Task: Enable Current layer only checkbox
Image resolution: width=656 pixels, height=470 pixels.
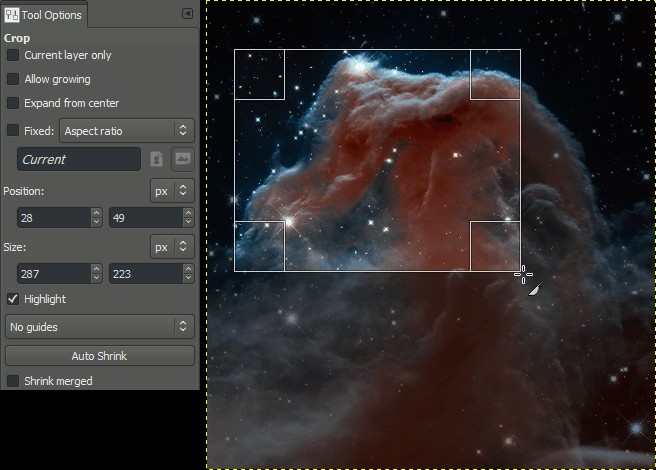Action: point(13,55)
